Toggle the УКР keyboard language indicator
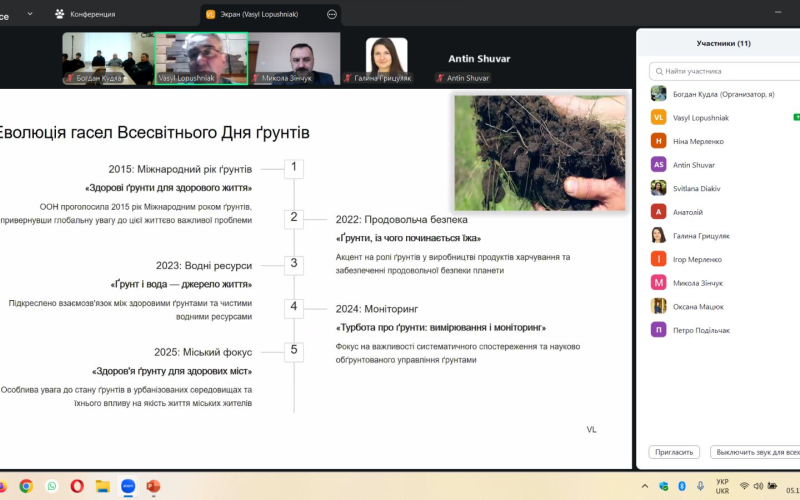Viewport: 800px width, 500px height. pos(722,486)
